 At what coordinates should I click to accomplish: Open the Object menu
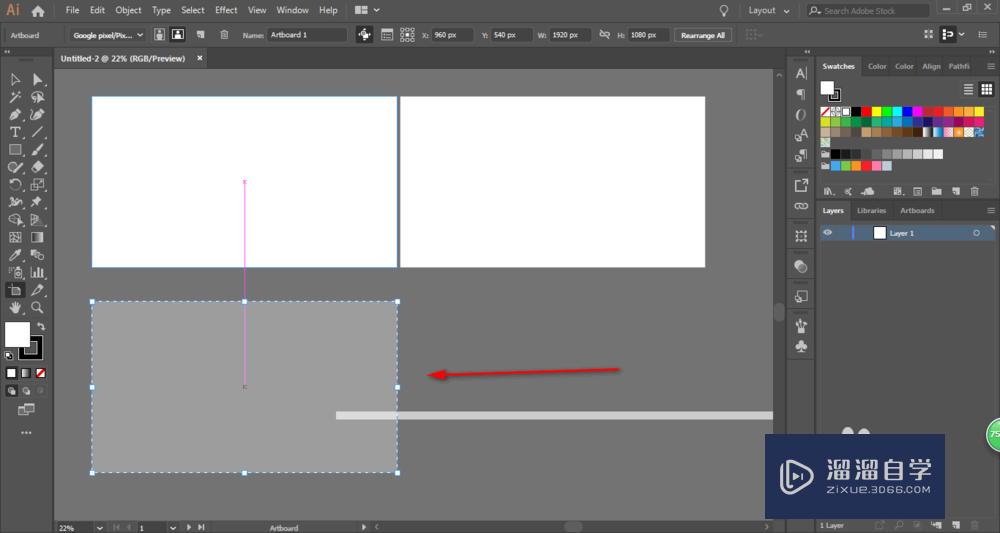[128, 10]
